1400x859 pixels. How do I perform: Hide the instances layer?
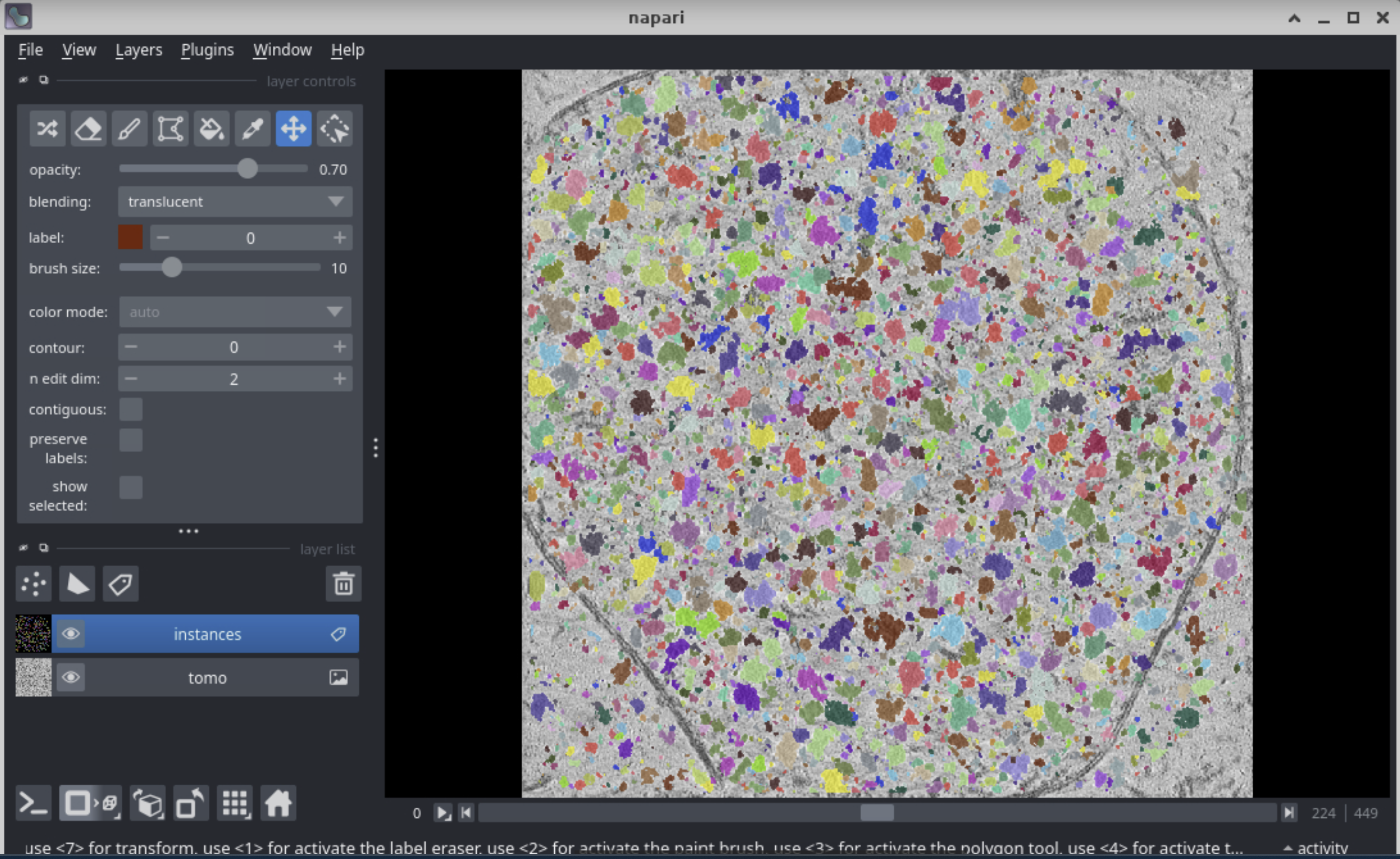pos(71,634)
